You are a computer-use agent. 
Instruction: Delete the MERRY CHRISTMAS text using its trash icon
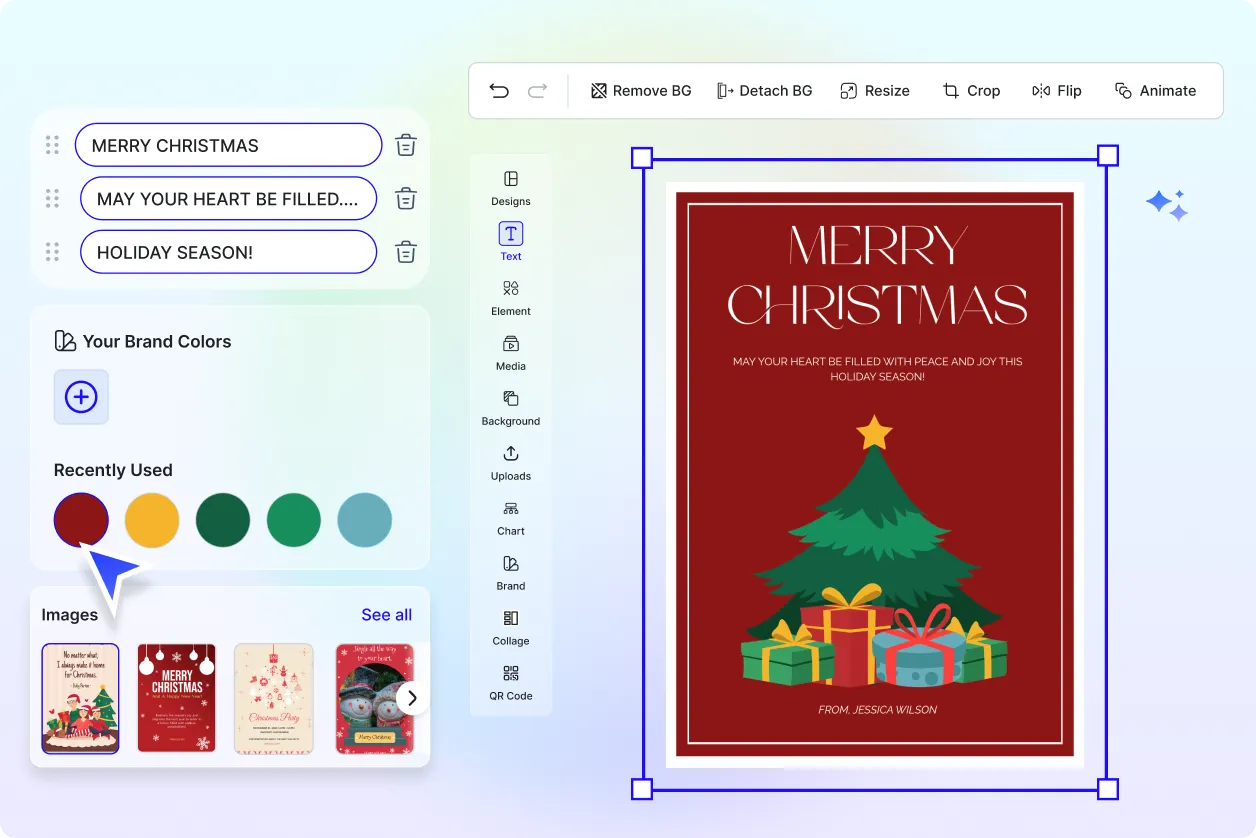click(x=405, y=144)
